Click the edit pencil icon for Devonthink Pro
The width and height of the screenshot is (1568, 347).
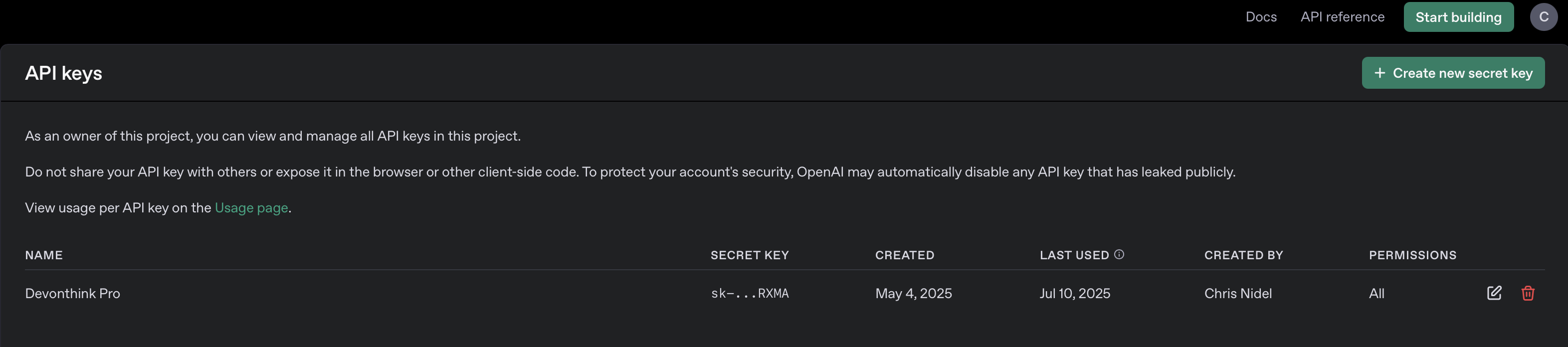pyautogui.click(x=1494, y=293)
